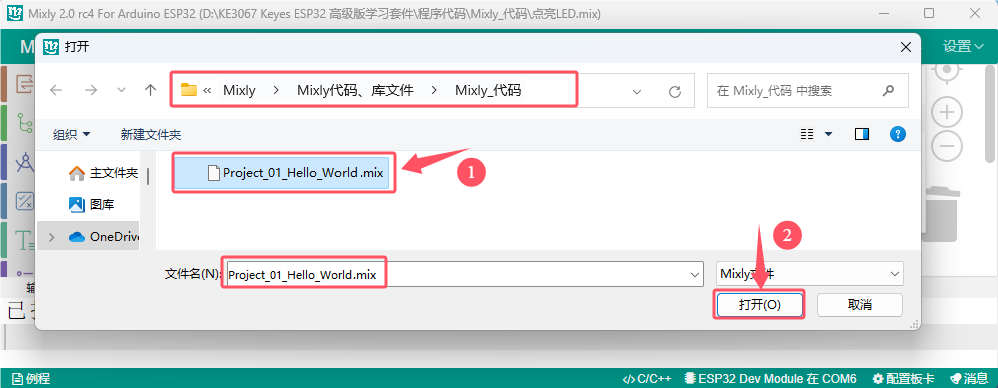Screen dimensions: 998x388
Task: Expand the file name dropdown
Action: (x=694, y=275)
